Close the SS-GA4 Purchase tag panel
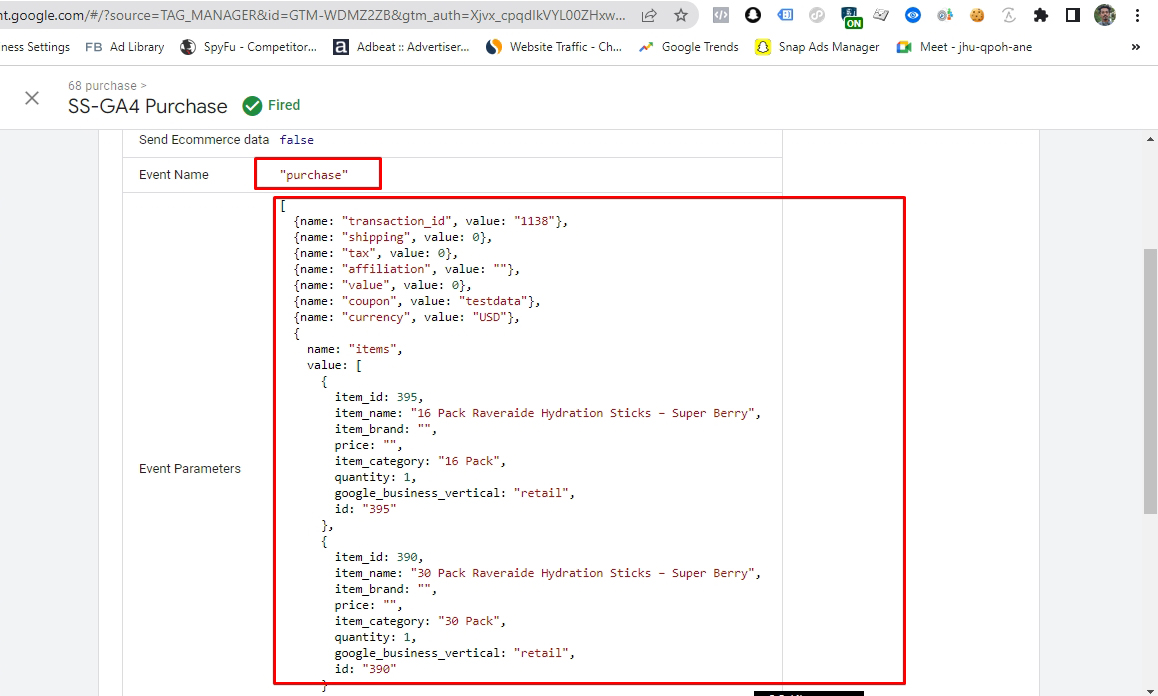The image size is (1158, 696). point(32,98)
